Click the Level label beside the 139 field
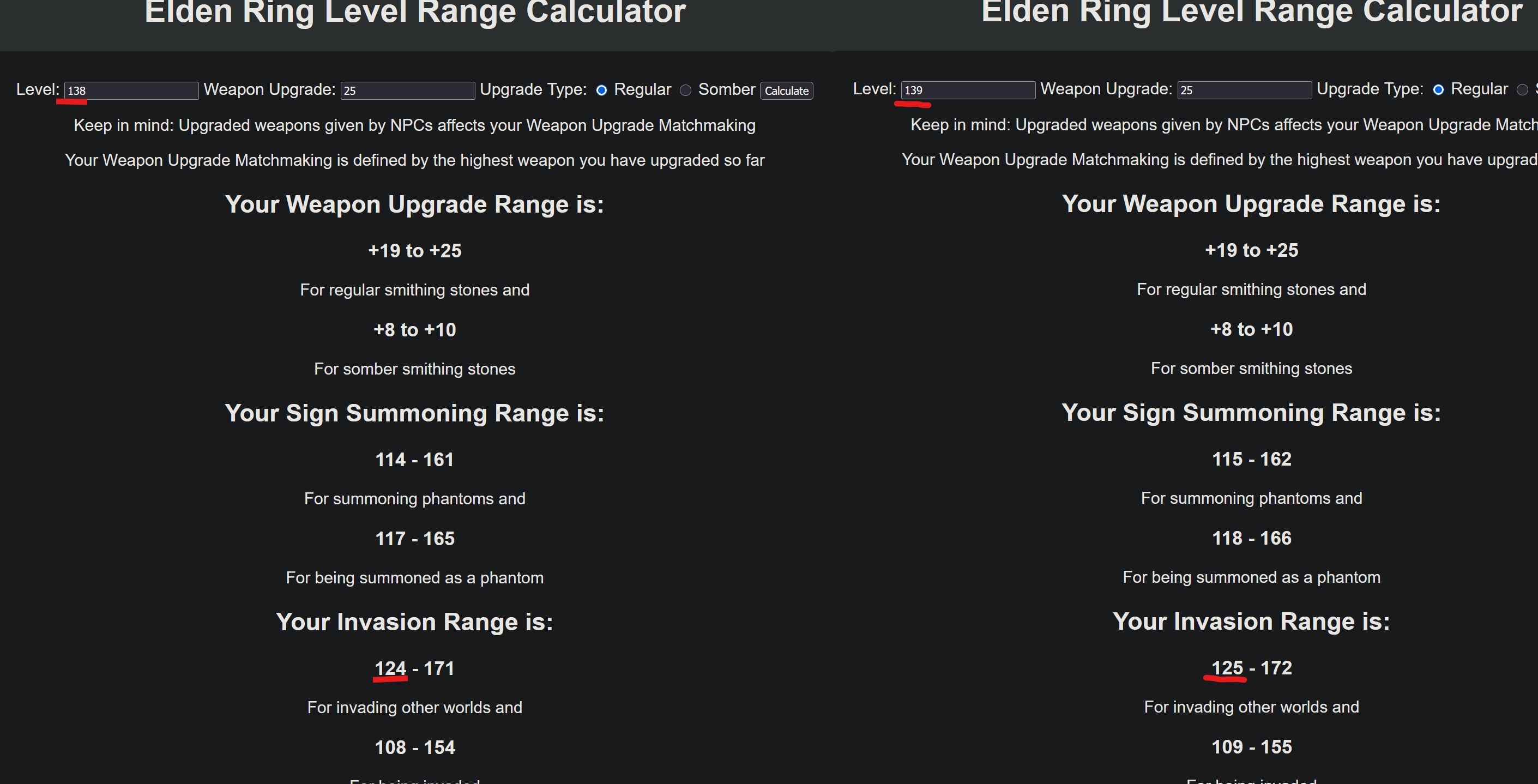Screen dimensions: 1538x784 point(874,89)
